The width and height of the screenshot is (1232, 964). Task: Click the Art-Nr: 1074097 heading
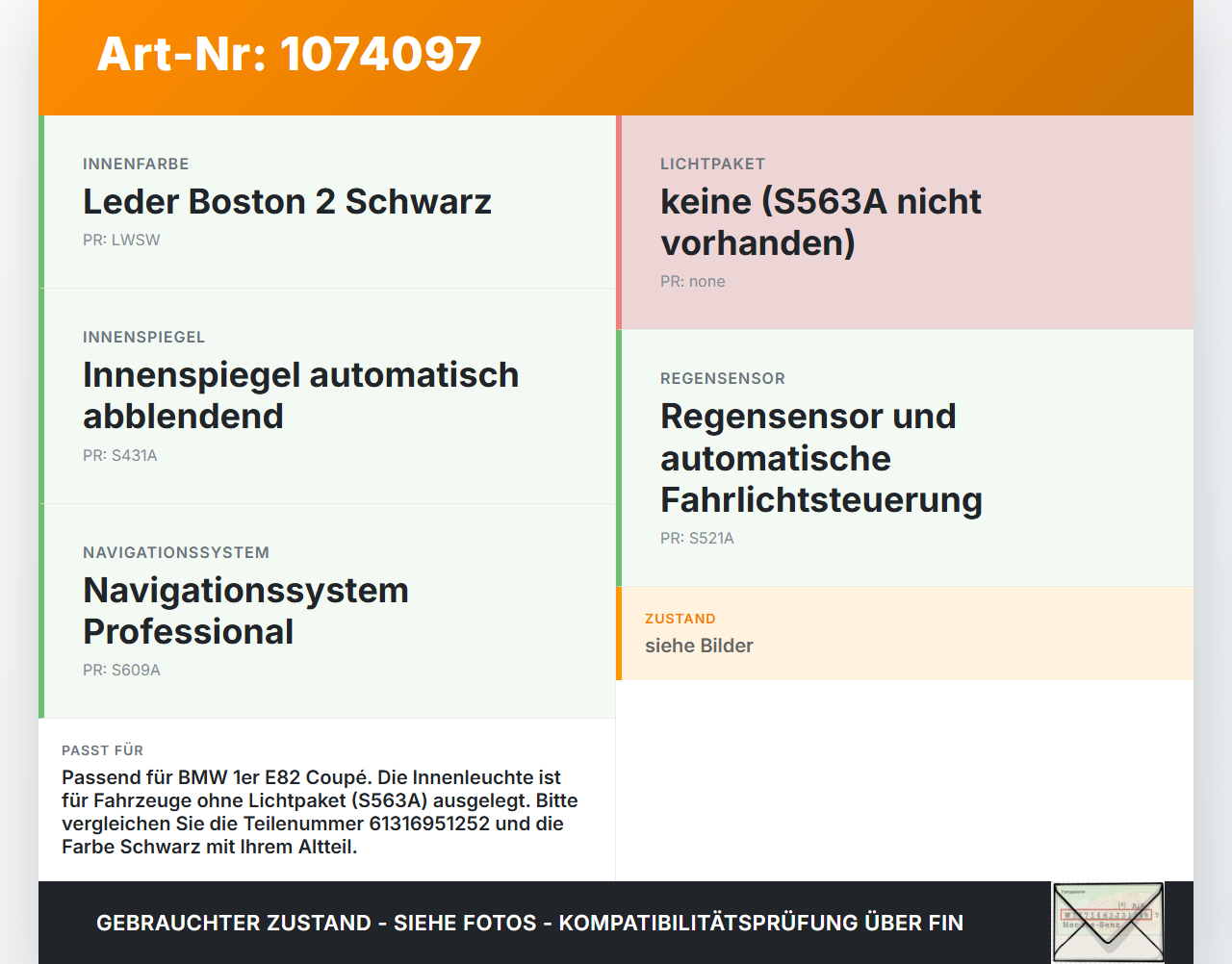pyautogui.click(x=289, y=54)
